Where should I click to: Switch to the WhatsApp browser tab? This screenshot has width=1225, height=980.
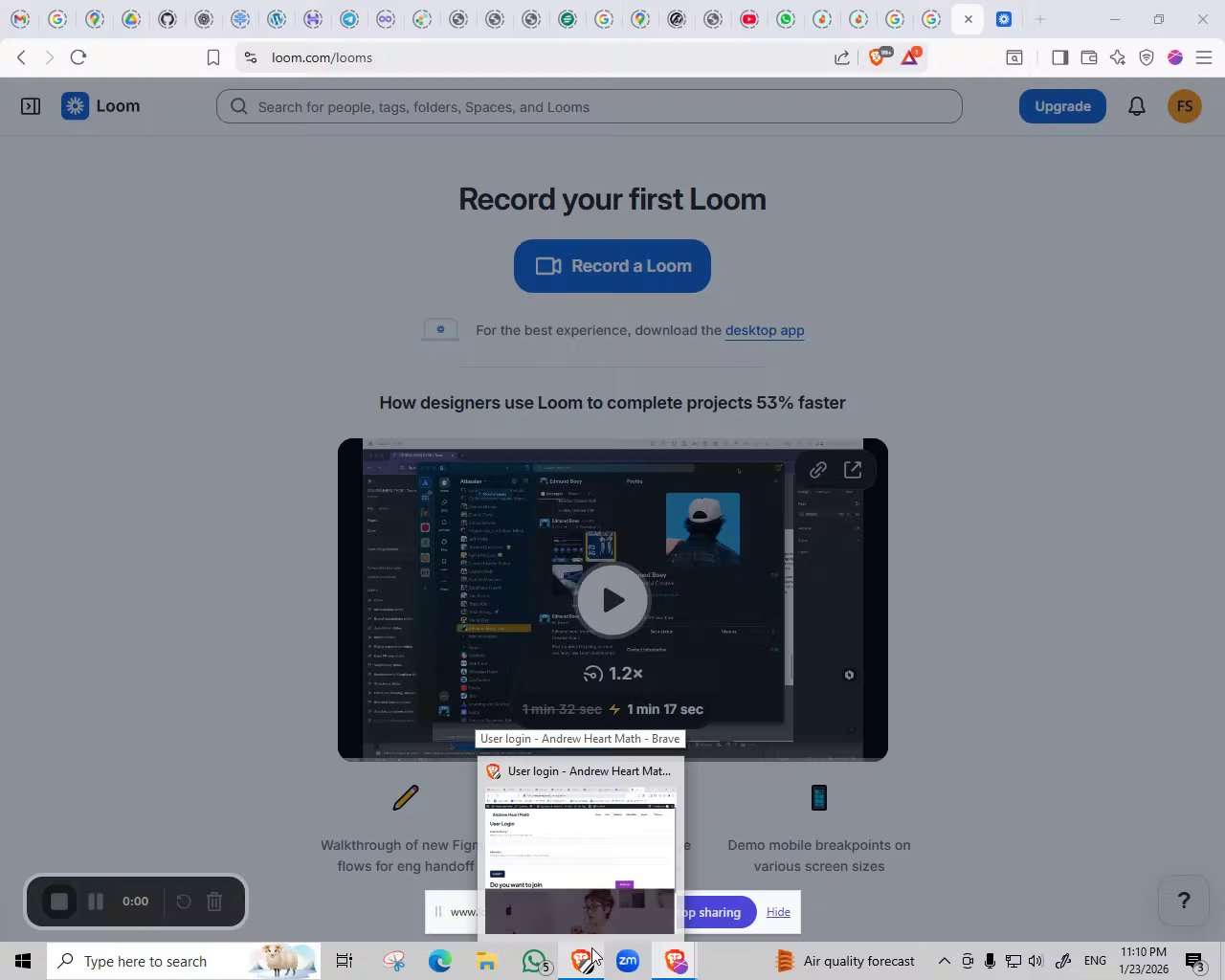click(x=786, y=19)
